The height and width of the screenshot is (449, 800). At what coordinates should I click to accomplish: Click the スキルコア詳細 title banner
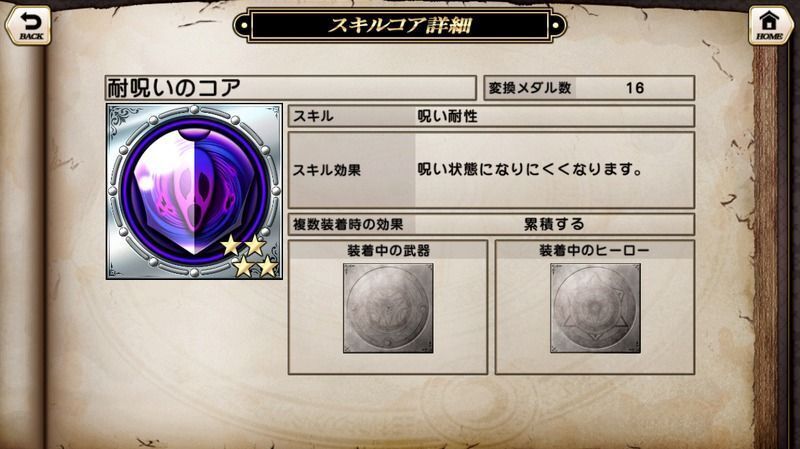click(x=399, y=25)
